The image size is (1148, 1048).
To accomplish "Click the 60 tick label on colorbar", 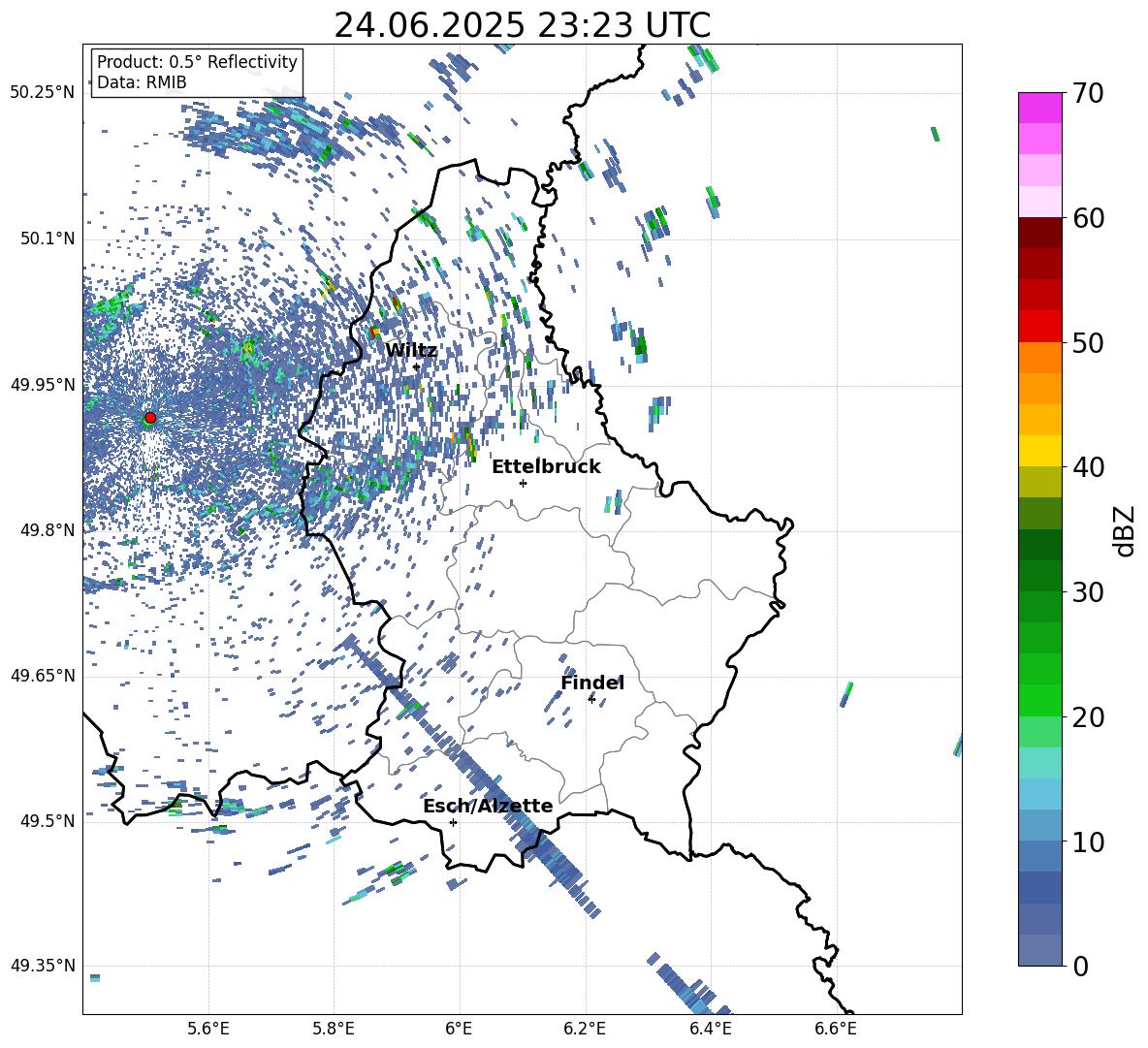I will click(x=1088, y=218).
